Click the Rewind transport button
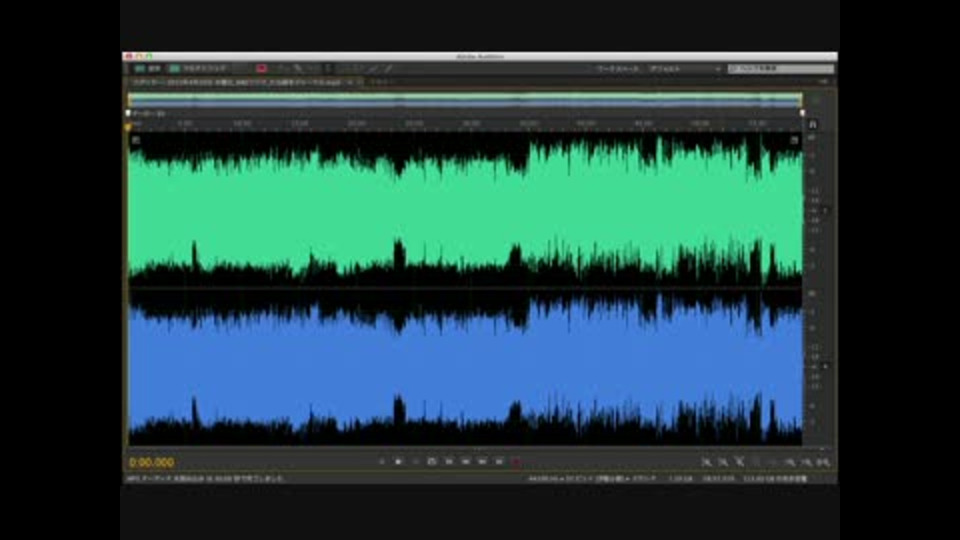Image resolution: width=960 pixels, height=540 pixels. click(465, 462)
